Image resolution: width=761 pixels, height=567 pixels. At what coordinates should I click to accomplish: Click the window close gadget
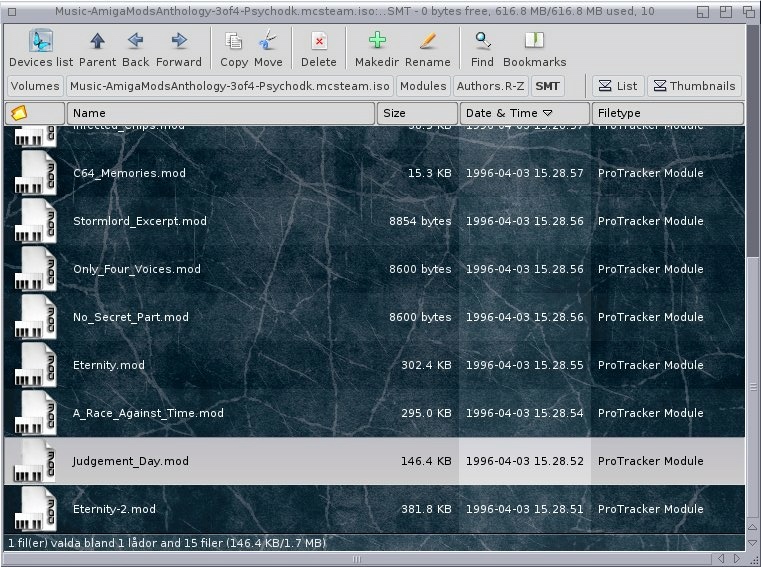click(x=12, y=12)
